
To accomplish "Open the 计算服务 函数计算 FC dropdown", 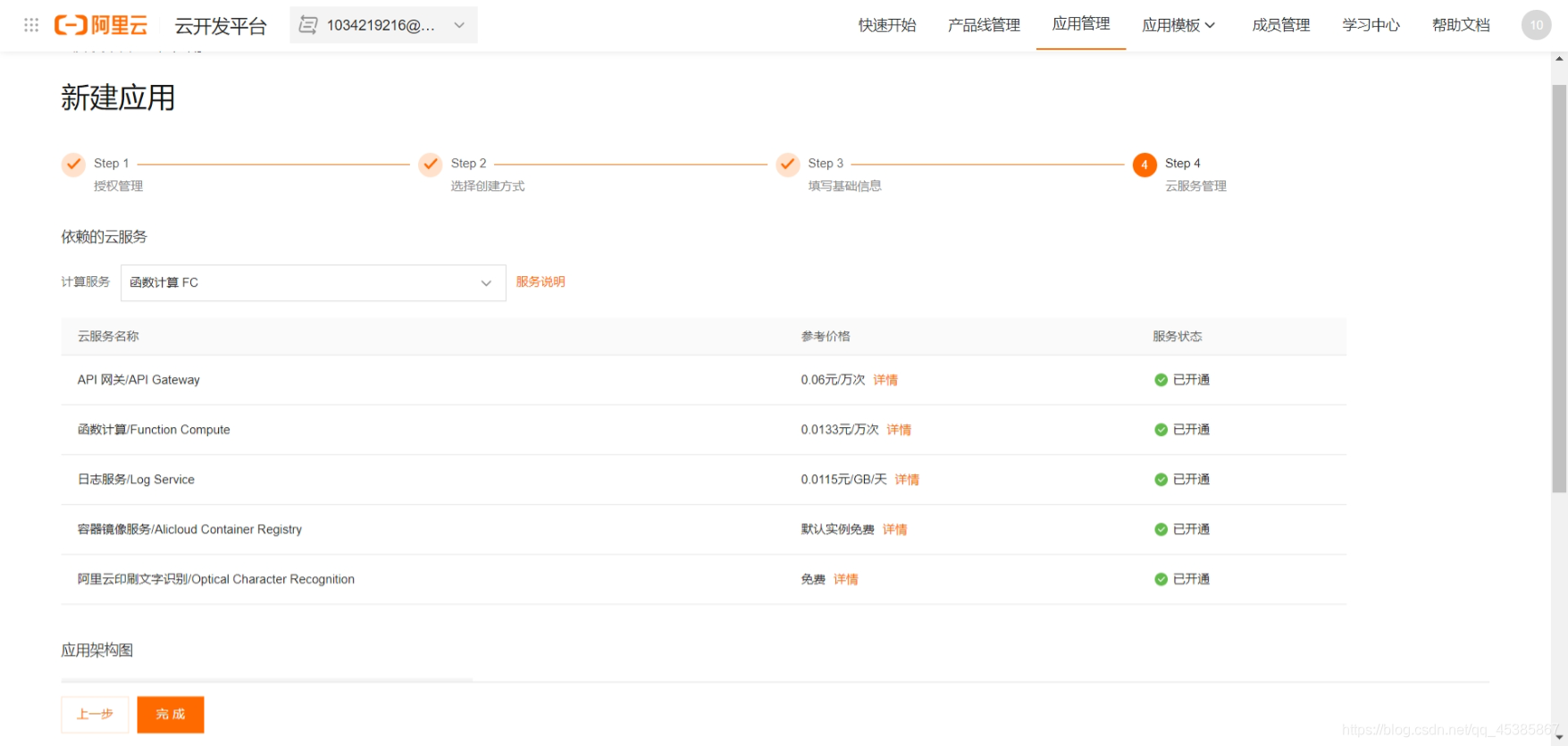I will [313, 282].
